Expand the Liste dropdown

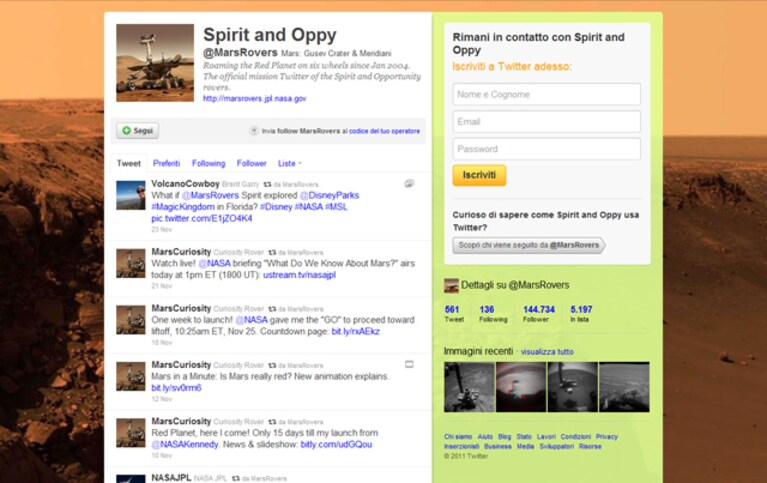coord(290,163)
